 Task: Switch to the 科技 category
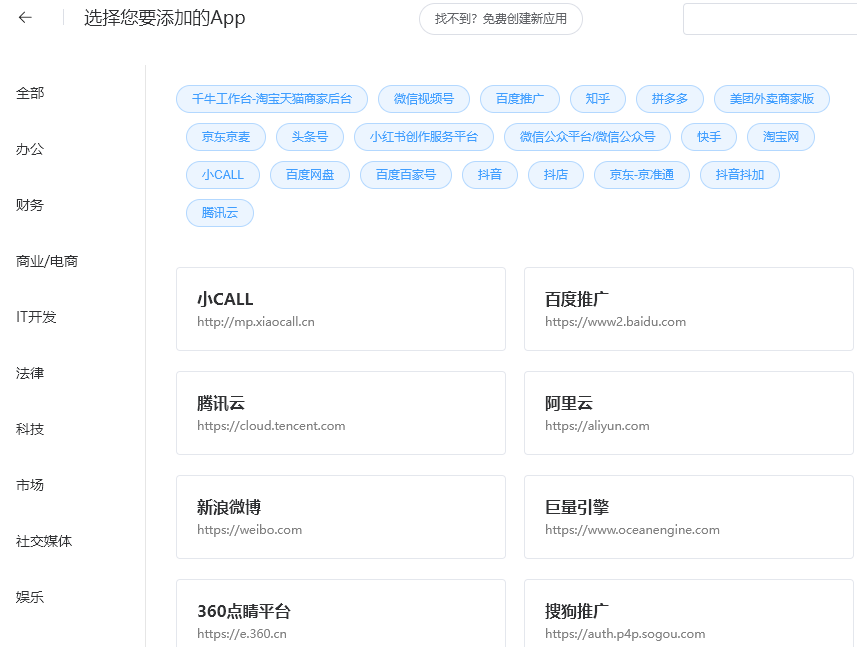point(30,429)
